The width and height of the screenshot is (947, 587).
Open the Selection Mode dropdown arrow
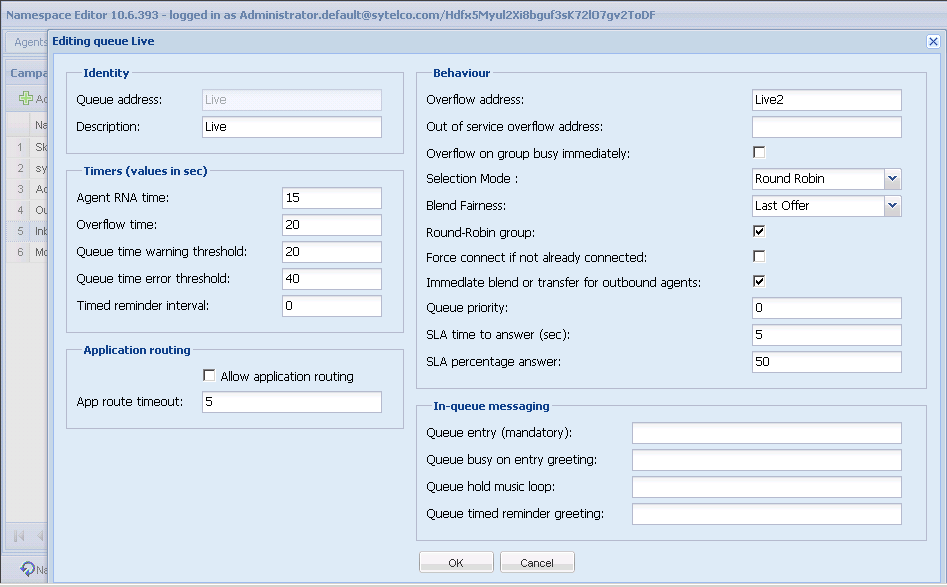(893, 179)
